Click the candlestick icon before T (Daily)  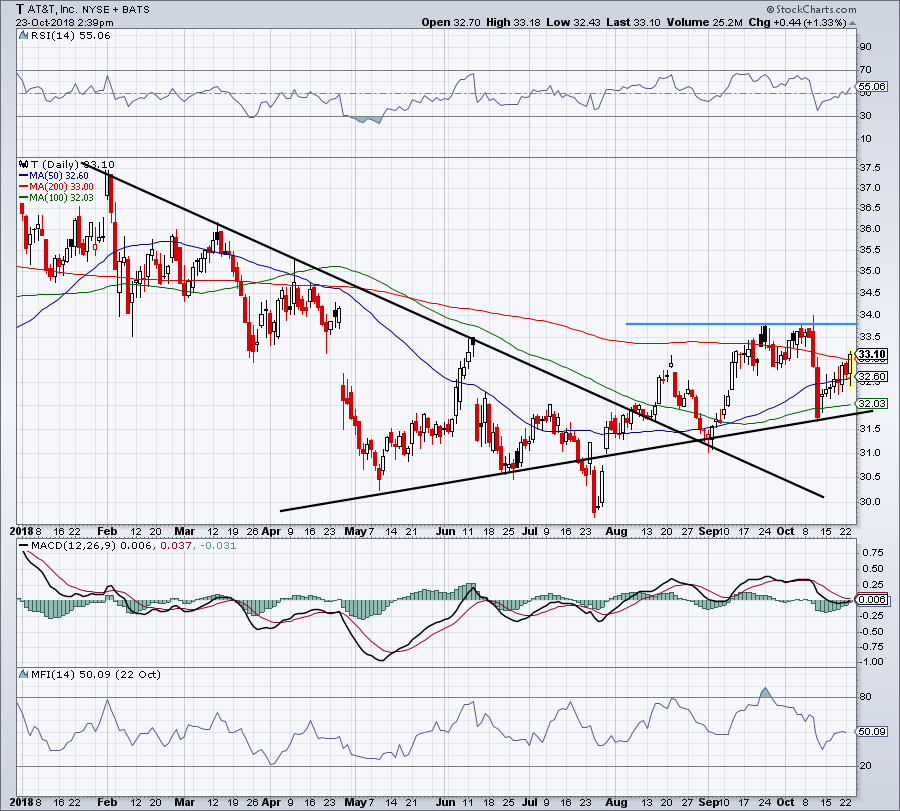point(24,164)
